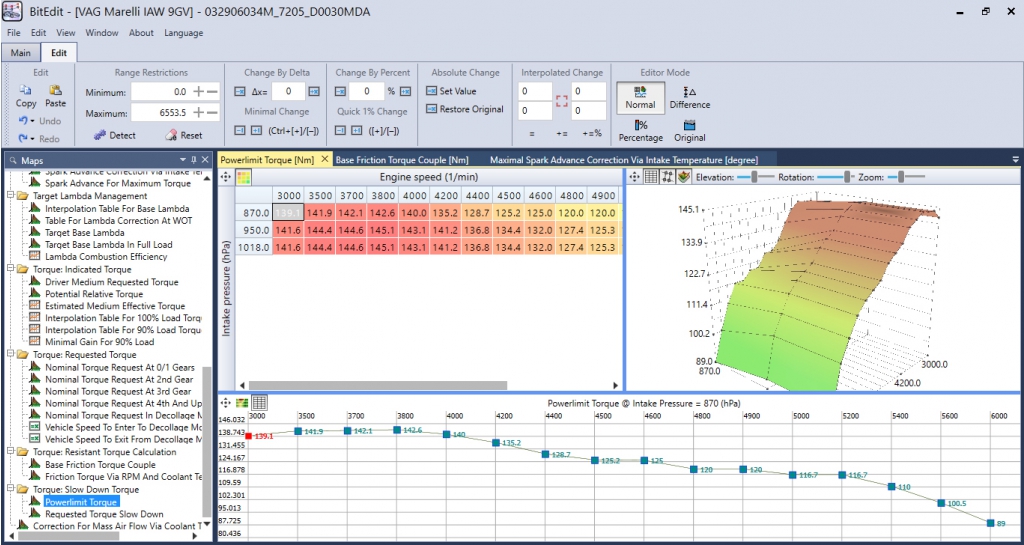Image resolution: width=1024 pixels, height=545 pixels.
Task: Toggle colored graph icon in 2D graph toolbar
Action: [x=243, y=403]
